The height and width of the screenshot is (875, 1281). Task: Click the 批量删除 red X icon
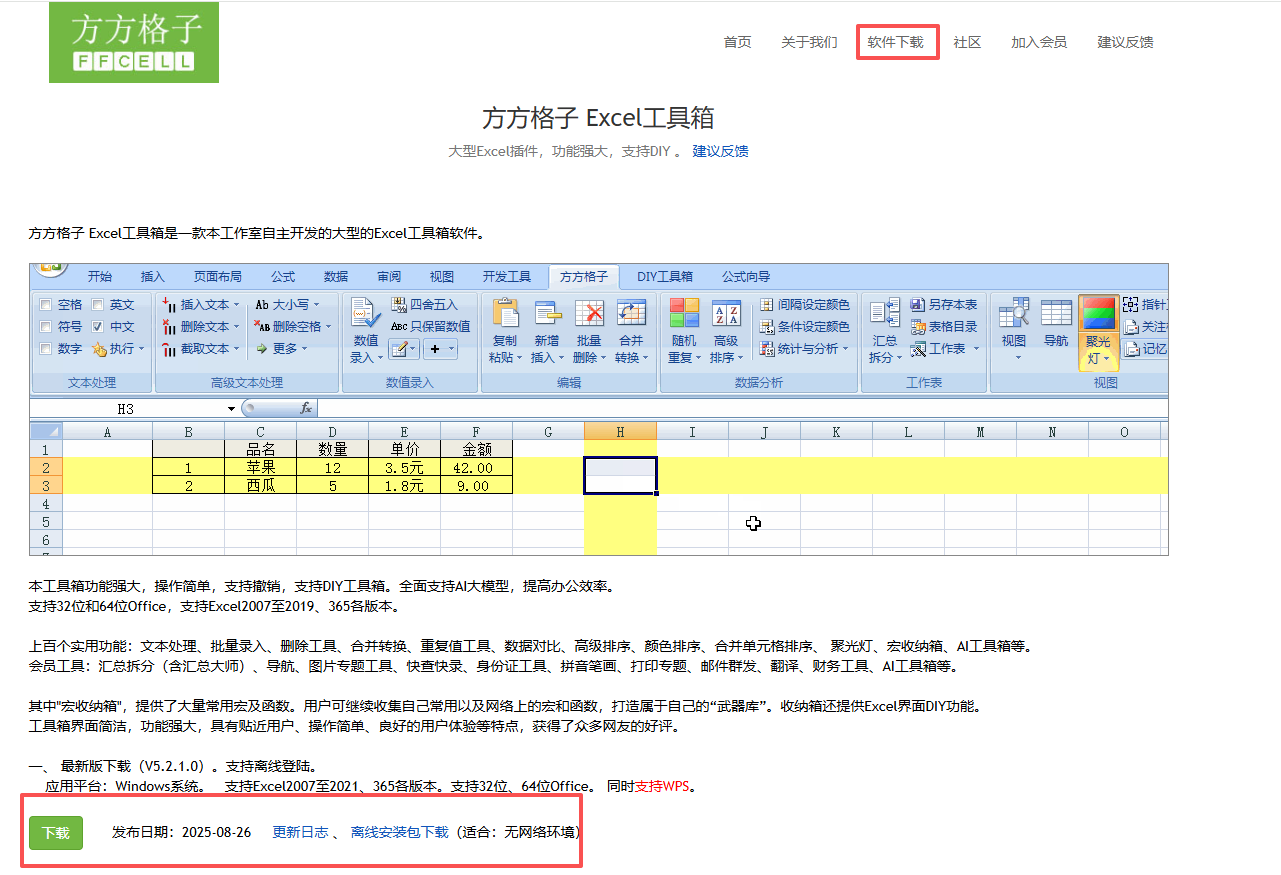589,313
